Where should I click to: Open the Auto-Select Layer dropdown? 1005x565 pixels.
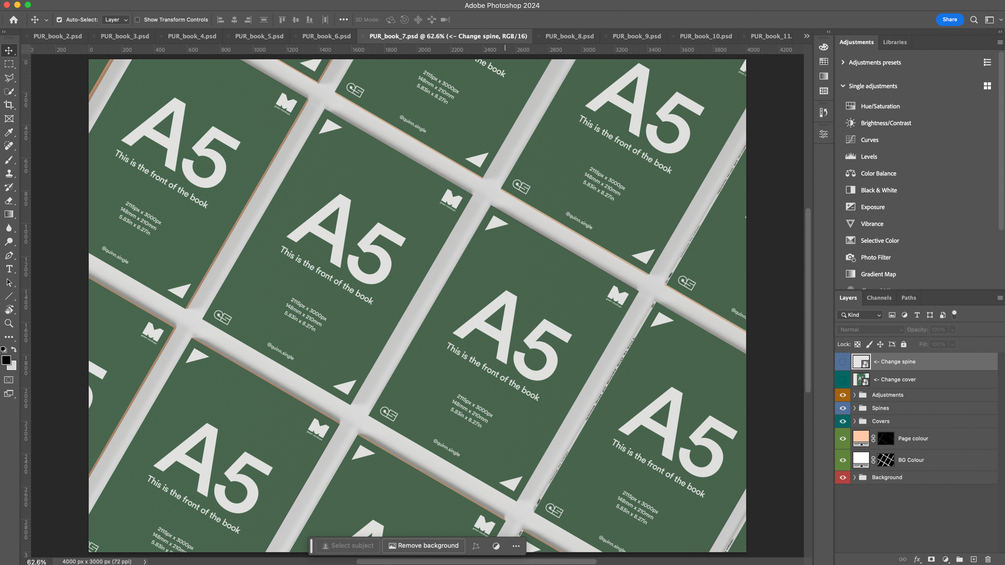pyautogui.click(x=116, y=20)
